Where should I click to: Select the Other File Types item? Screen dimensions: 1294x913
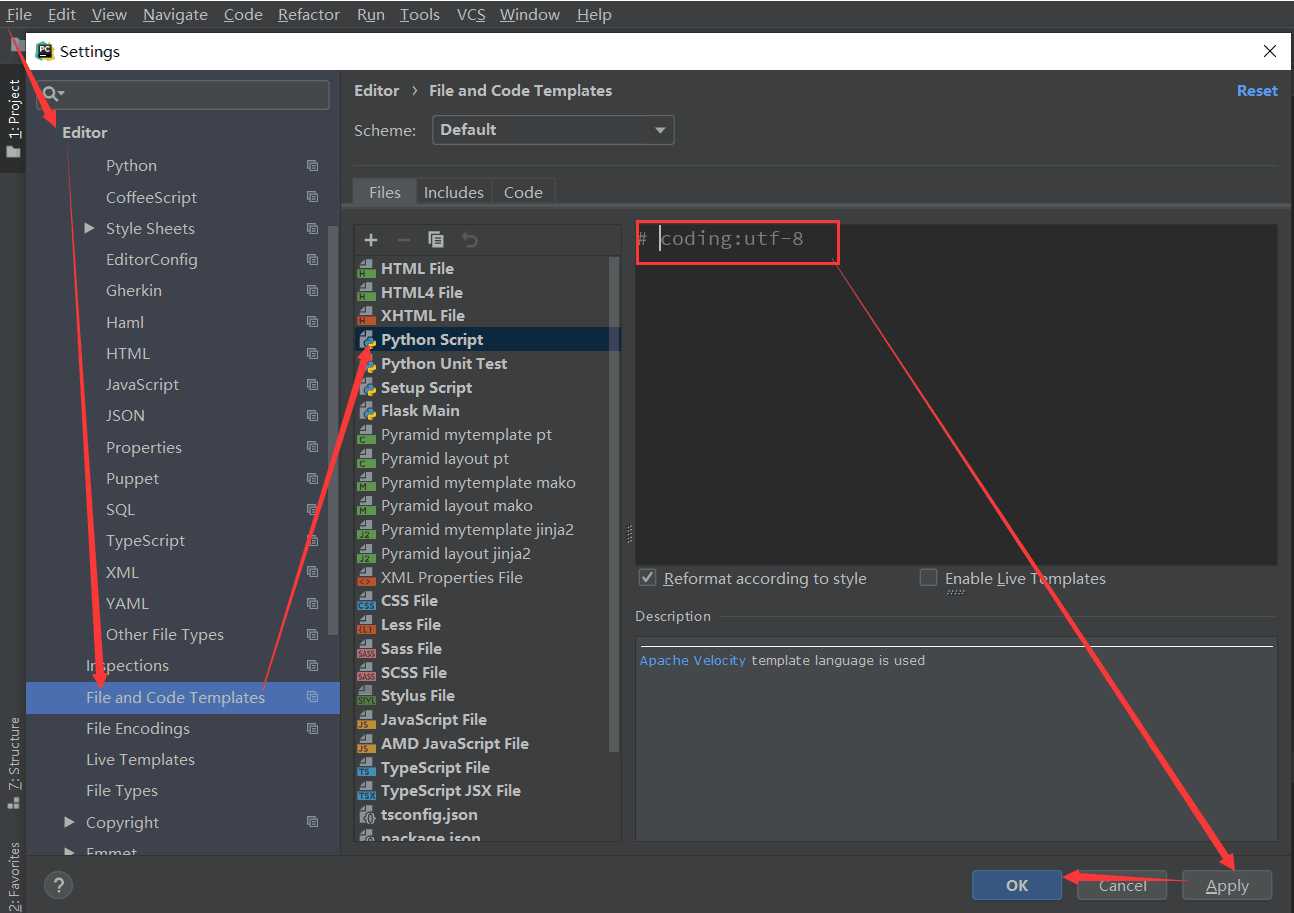click(165, 635)
